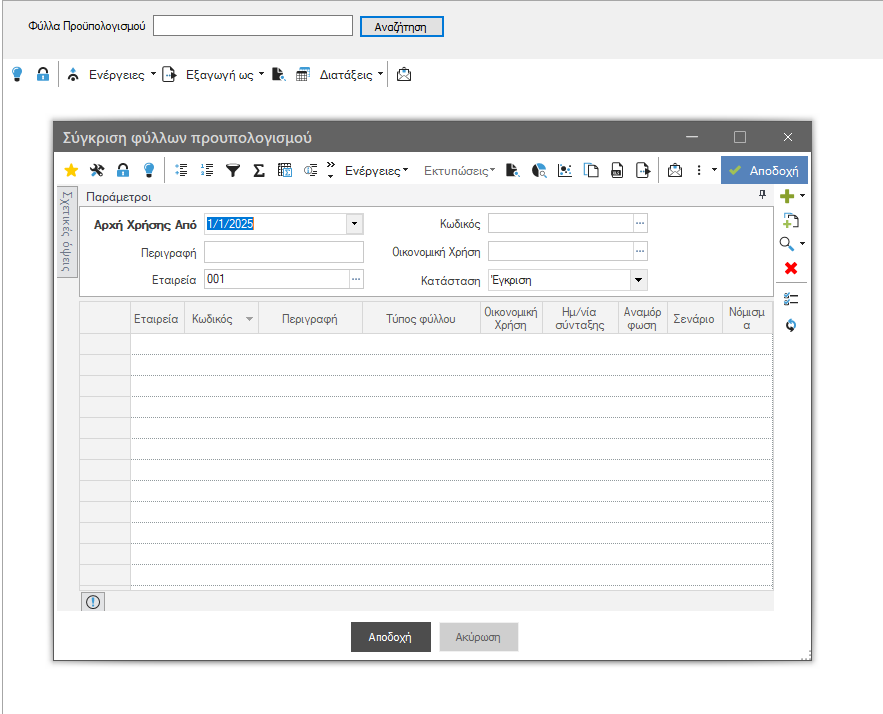
Task: Open the Σχετικές όψεις side tab
Action: point(67,232)
